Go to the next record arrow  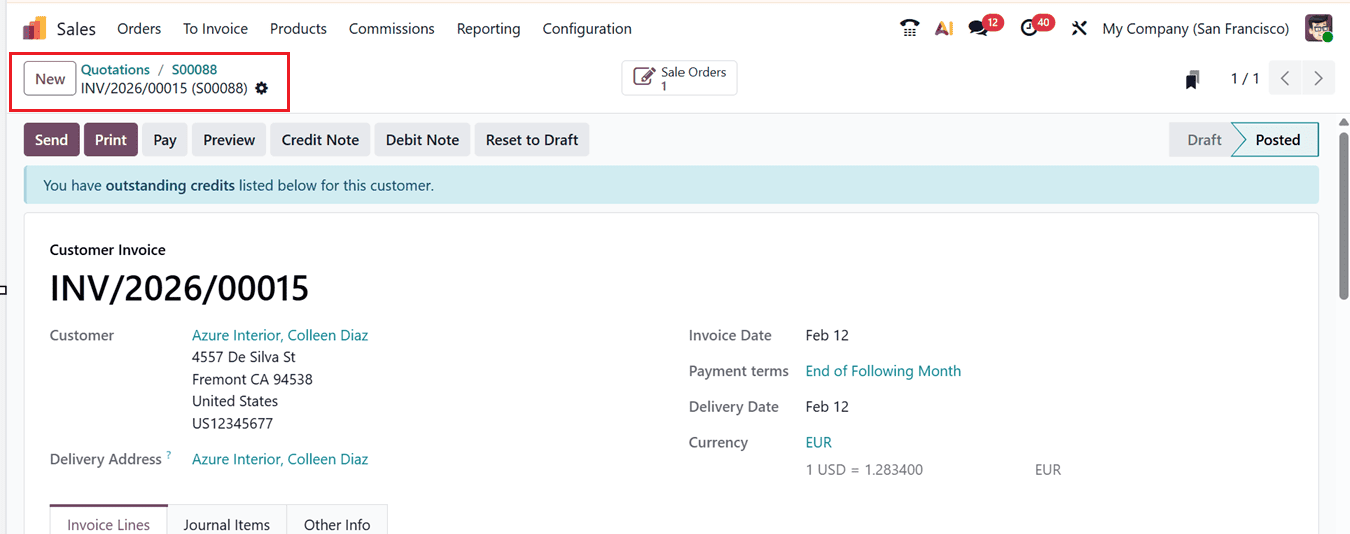pyautogui.click(x=1318, y=78)
